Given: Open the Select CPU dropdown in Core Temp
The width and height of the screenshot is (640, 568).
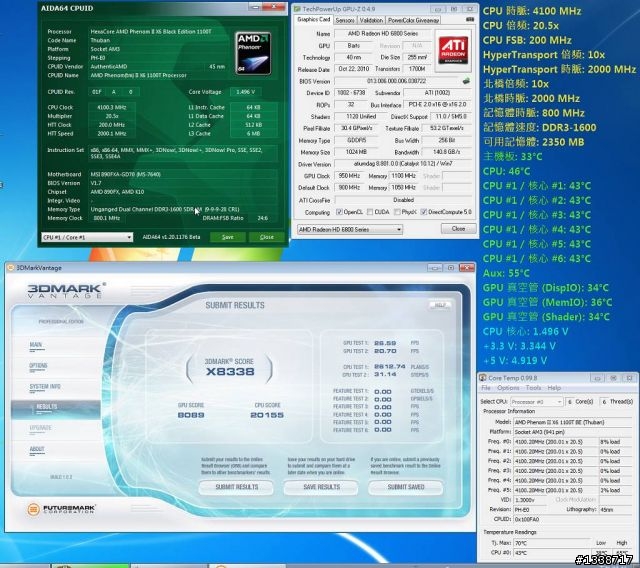Looking at the screenshot, I should 536,402.
